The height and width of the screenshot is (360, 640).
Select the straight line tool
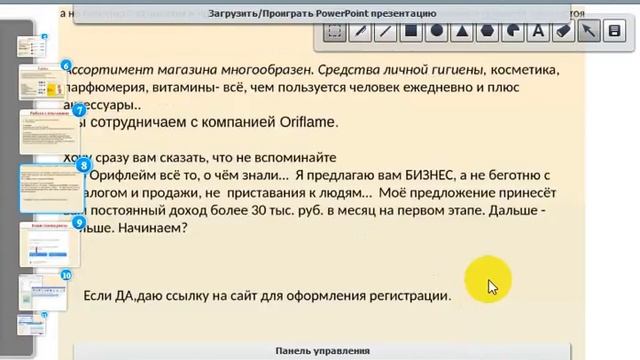coord(385,31)
